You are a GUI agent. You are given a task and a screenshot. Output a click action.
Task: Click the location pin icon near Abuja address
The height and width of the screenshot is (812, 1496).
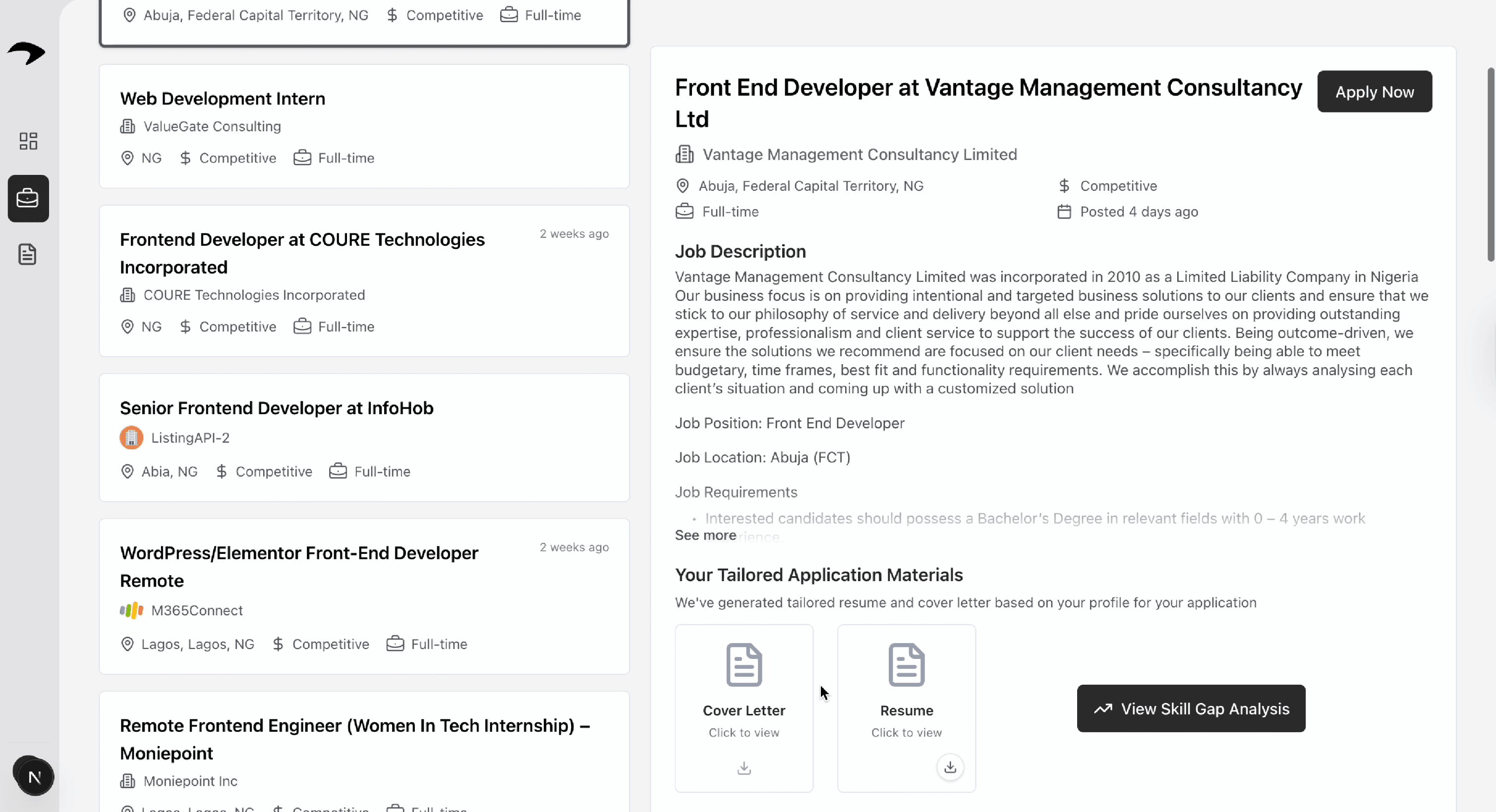683,185
